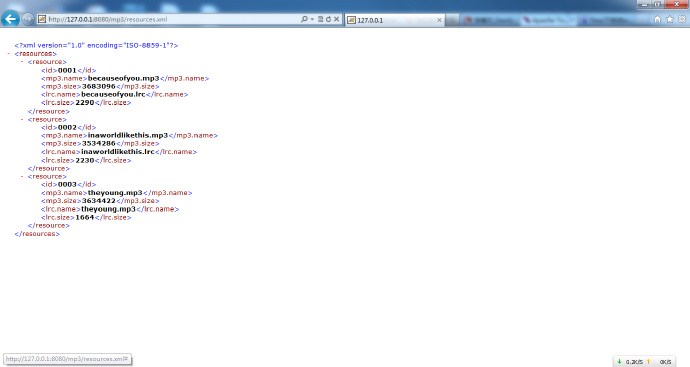This screenshot has width=690, height=367.
Task: Click the mp3.size value 3534286
Action: [99, 143]
